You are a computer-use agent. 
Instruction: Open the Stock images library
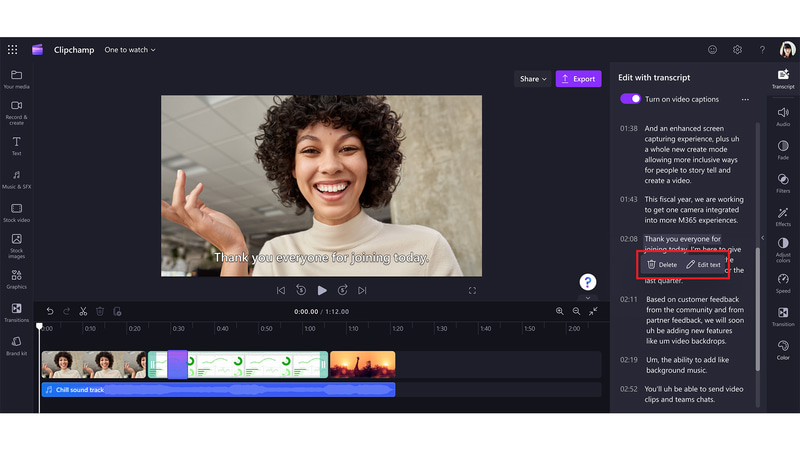16,246
